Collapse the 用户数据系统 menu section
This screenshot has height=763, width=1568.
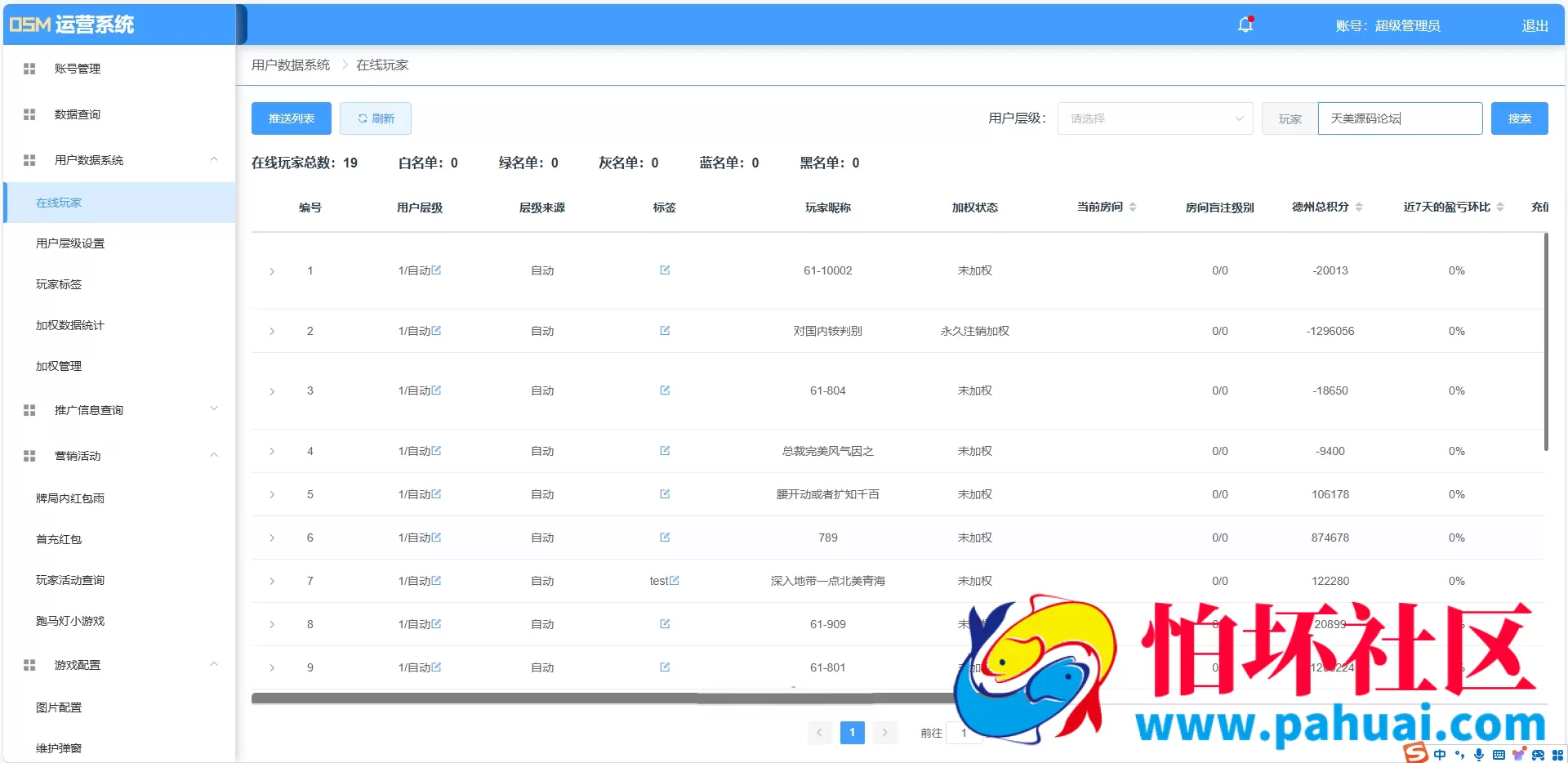pyautogui.click(x=214, y=159)
